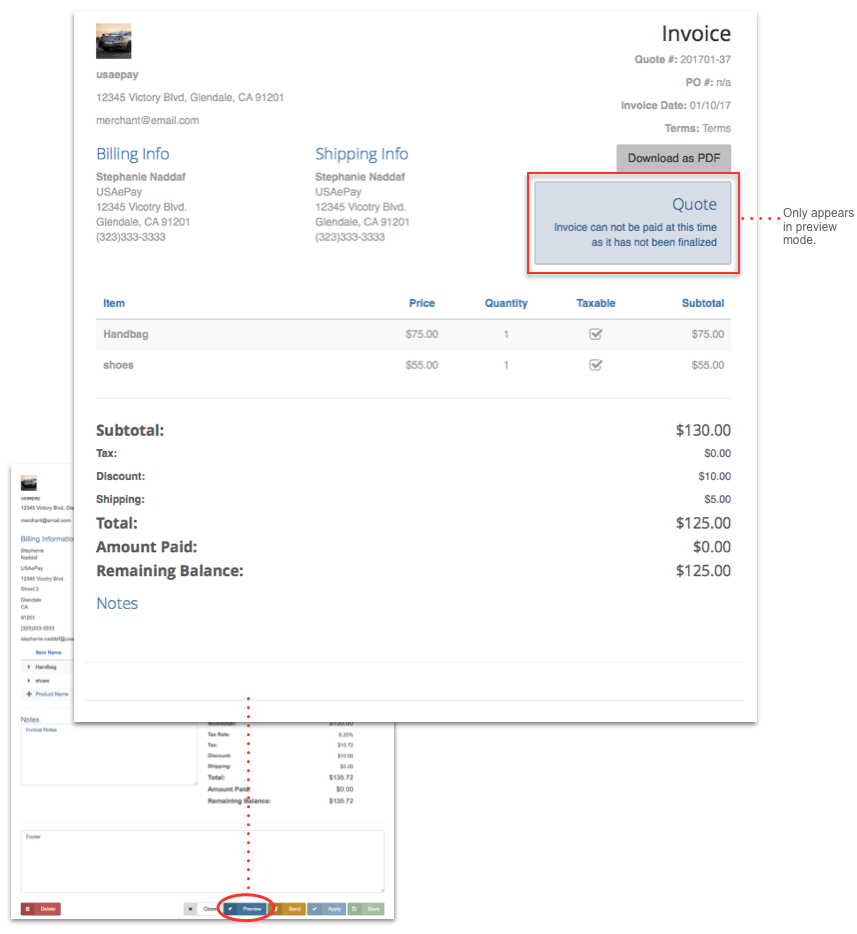Image resolution: width=857 pixels, height=934 pixels.
Task: Click the car logo thumbnail in invoice header
Action: coord(113,41)
